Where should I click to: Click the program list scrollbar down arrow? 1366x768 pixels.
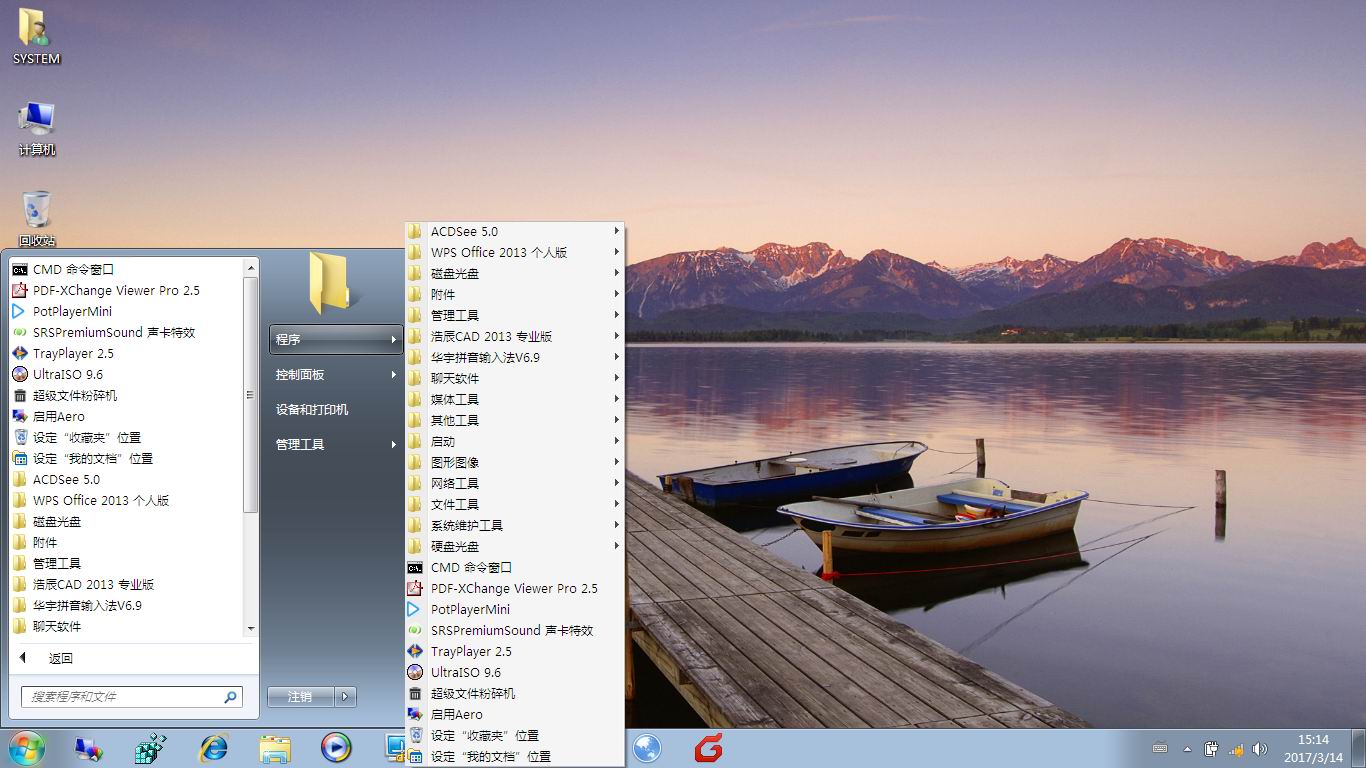tap(250, 629)
